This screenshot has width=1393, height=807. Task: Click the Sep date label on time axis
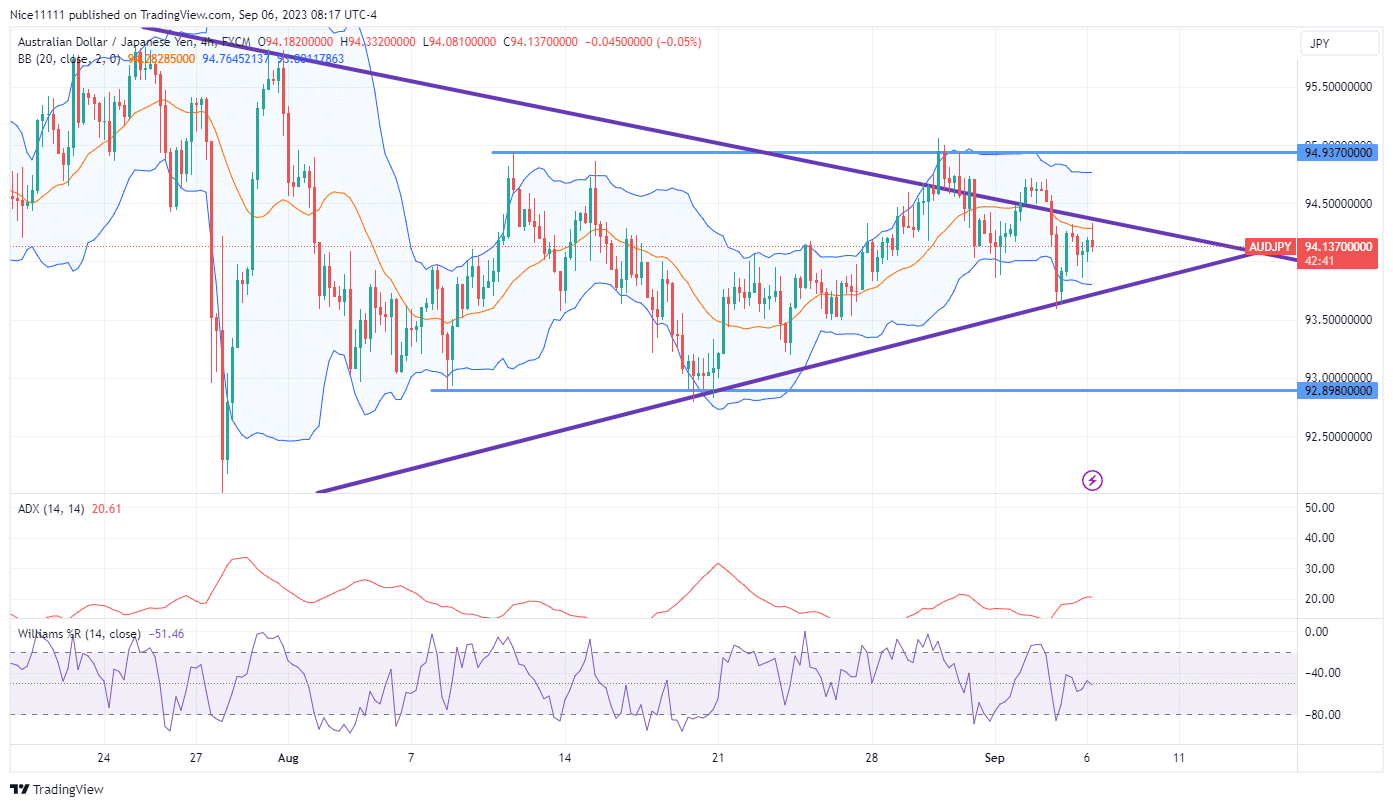pyautogui.click(x=995, y=758)
